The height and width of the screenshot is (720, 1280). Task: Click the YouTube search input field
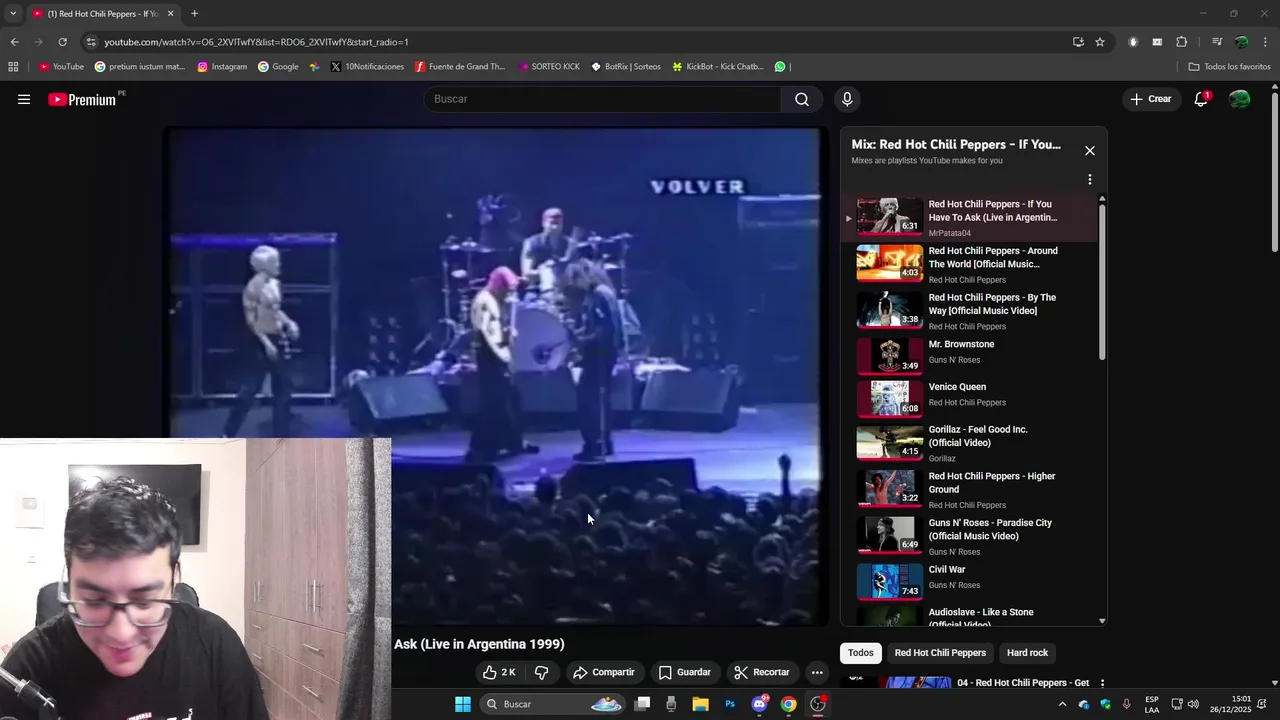[x=602, y=99]
